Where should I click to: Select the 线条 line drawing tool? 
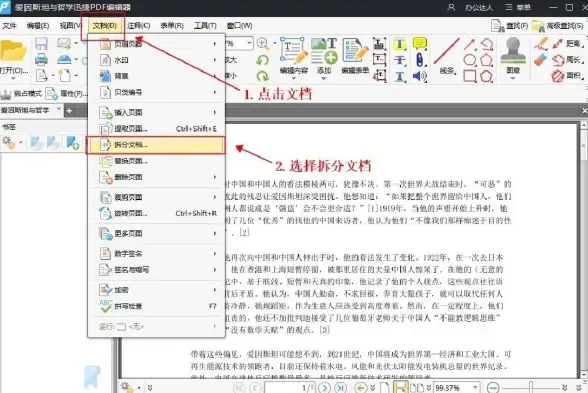(447, 56)
